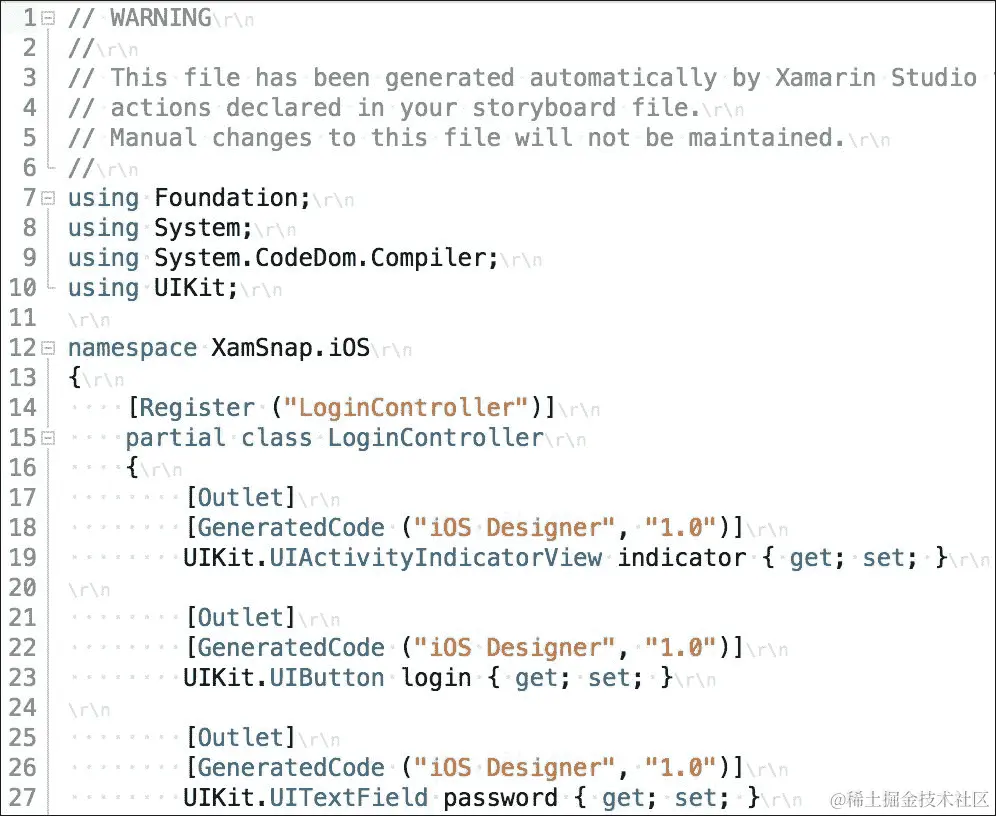
Task: Click the [Outlet] attribute on line 17
Action: [x=241, y=498]
